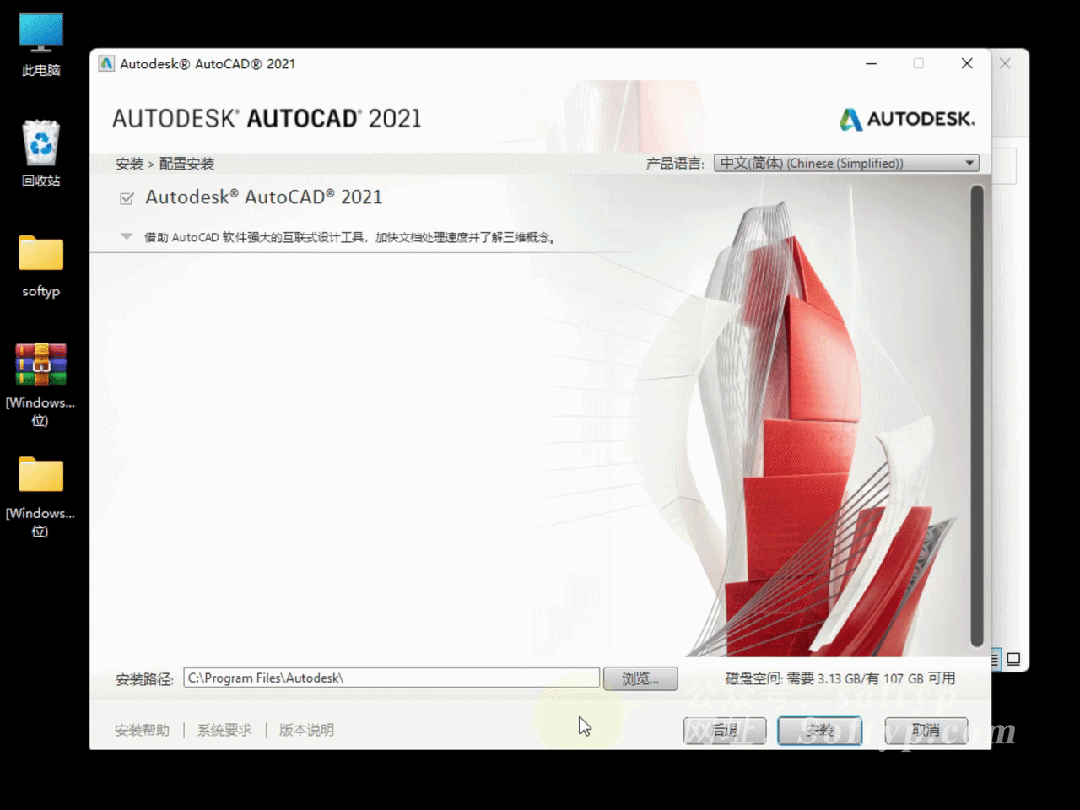Select the WinRAR archive desktop icon
The image size is (1080, 810).
(x=41, y=383)
